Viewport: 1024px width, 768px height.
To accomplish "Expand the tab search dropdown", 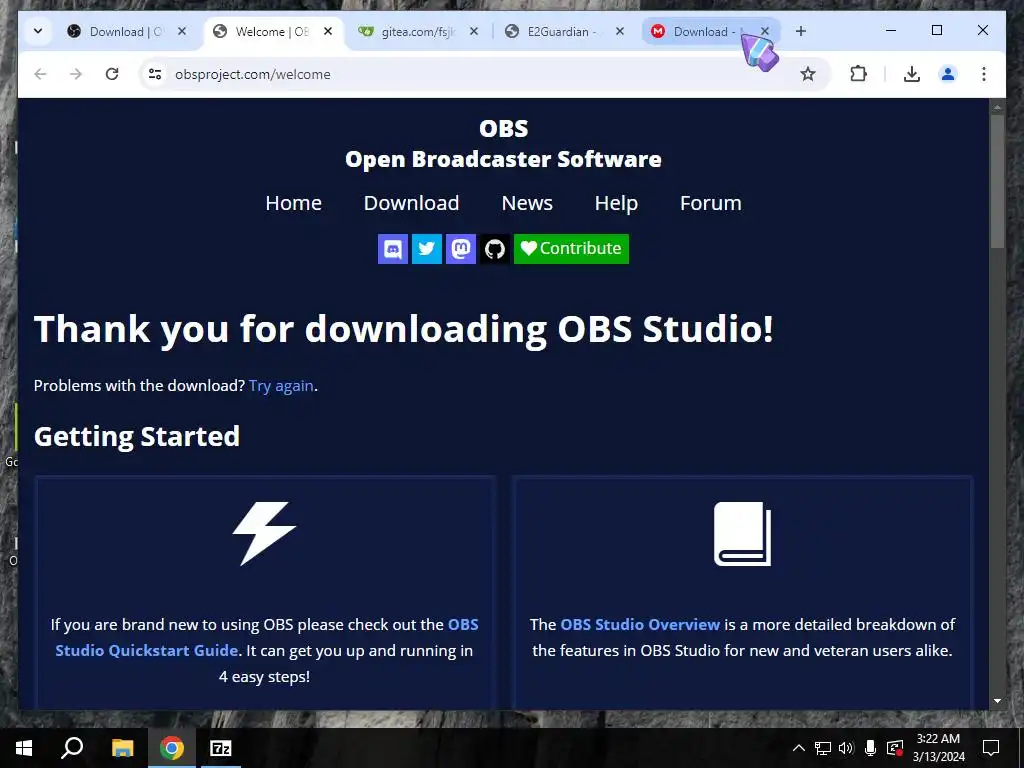I will [x=38, y=31].
